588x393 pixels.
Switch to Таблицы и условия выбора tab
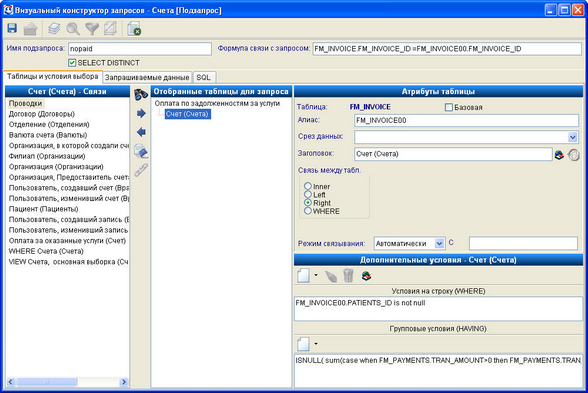[52, 76]
